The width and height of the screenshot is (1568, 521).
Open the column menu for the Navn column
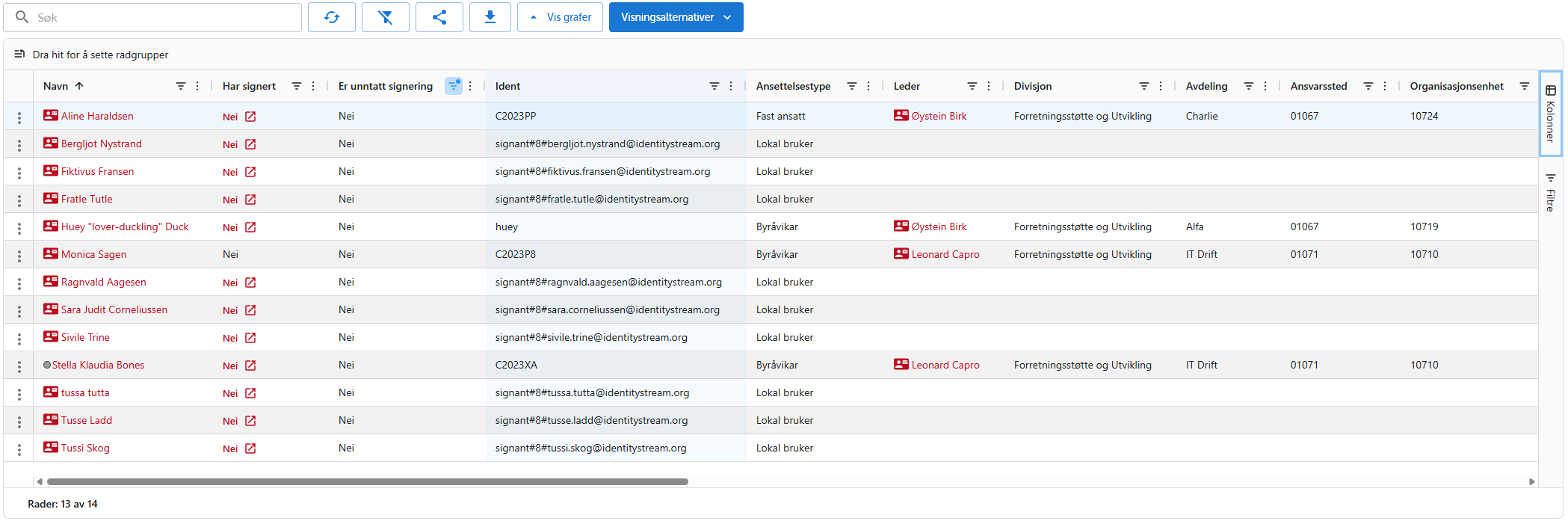197,86
